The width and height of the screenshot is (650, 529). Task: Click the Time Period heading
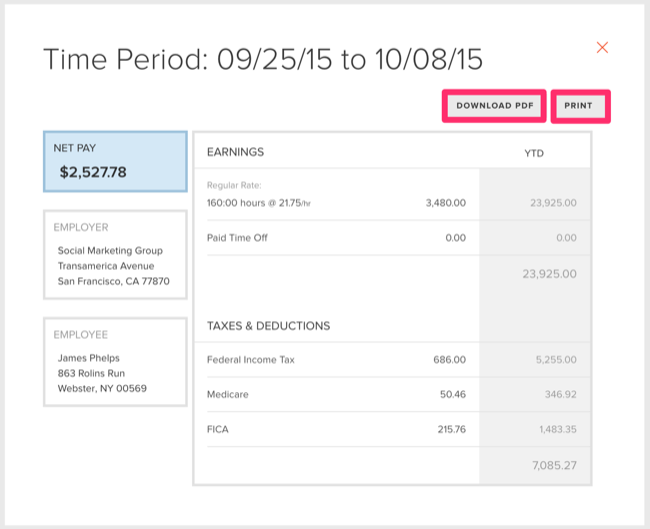[263, 59]
